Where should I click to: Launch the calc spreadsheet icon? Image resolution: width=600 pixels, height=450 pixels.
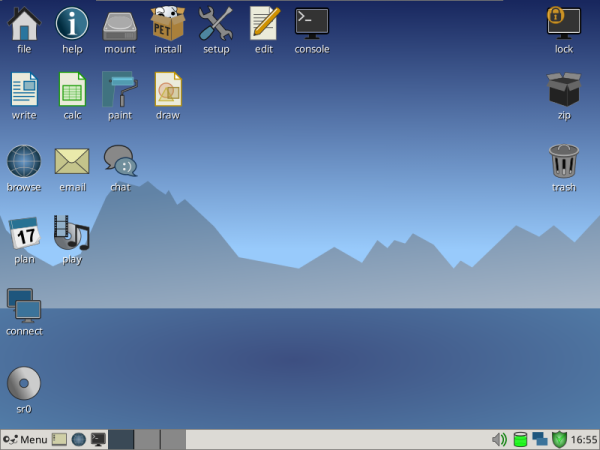[x=72, y=90]
